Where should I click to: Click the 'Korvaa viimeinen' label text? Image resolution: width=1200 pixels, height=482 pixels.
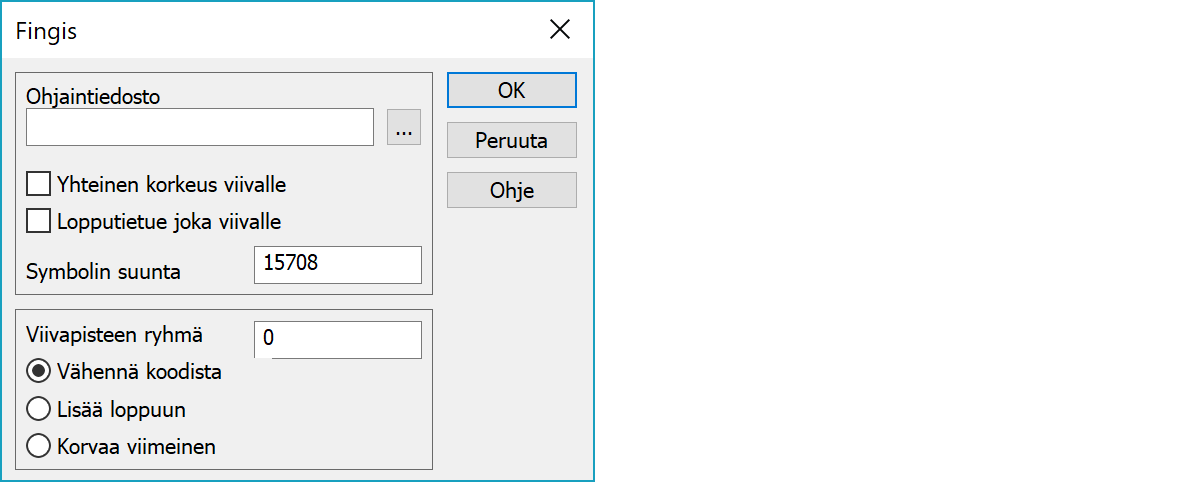click(x=137, y=447)
